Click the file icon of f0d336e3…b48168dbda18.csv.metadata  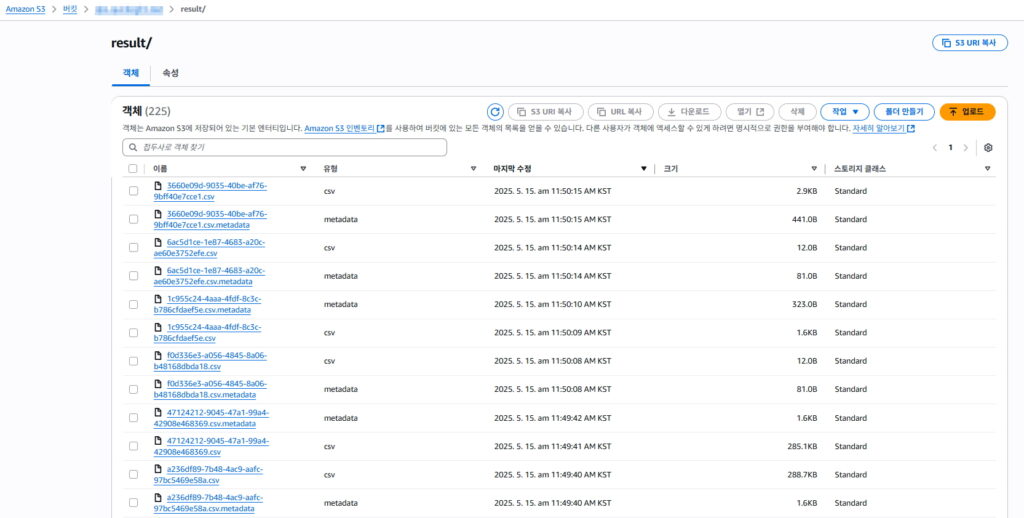pyautogui.click(x=157, y=384)
